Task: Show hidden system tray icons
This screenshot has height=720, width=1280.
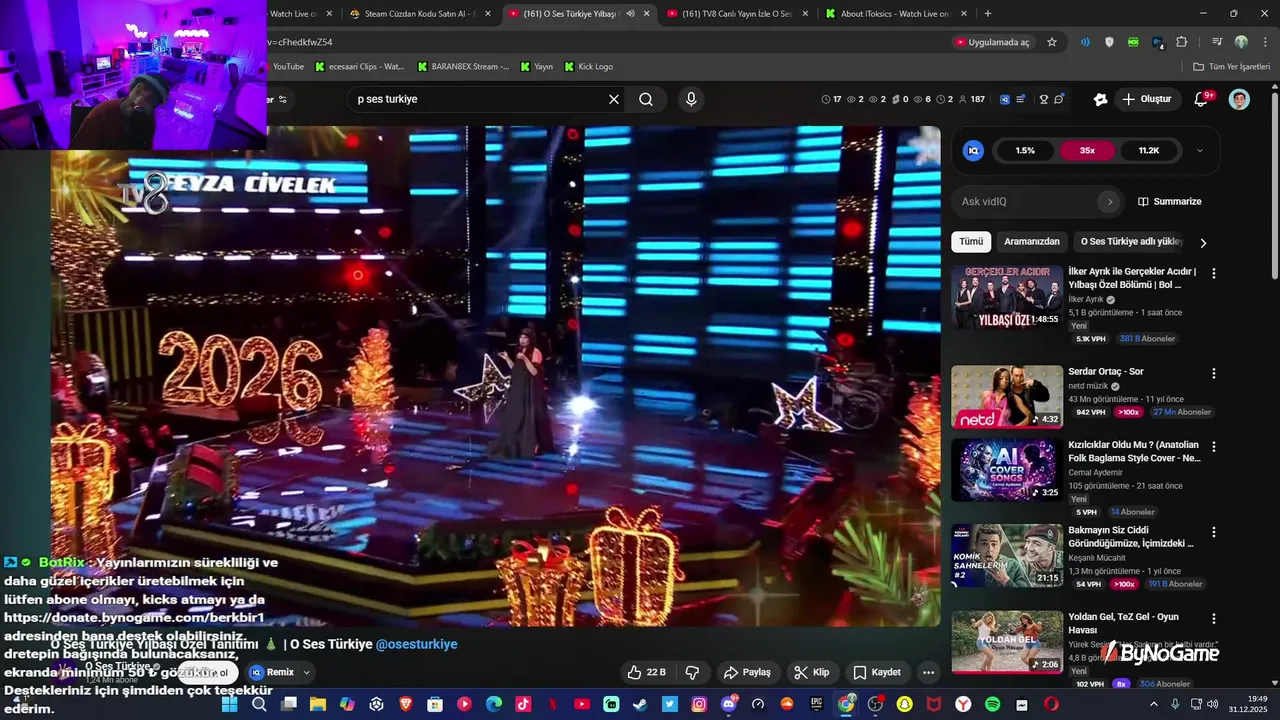Action: [1154, 704]
